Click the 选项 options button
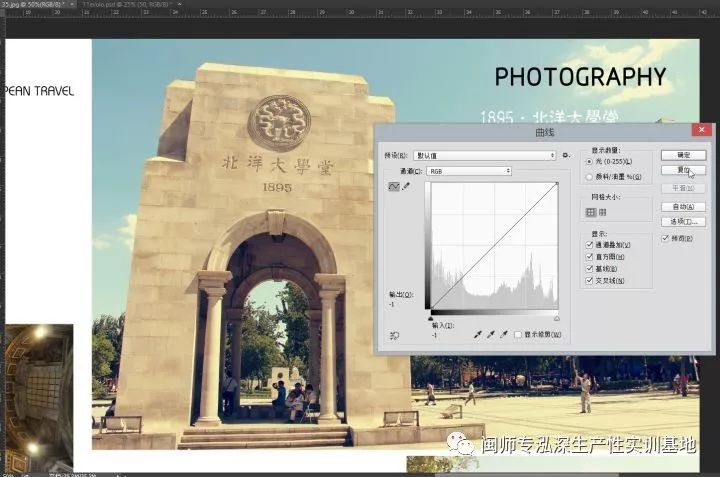 coord(683,222)
